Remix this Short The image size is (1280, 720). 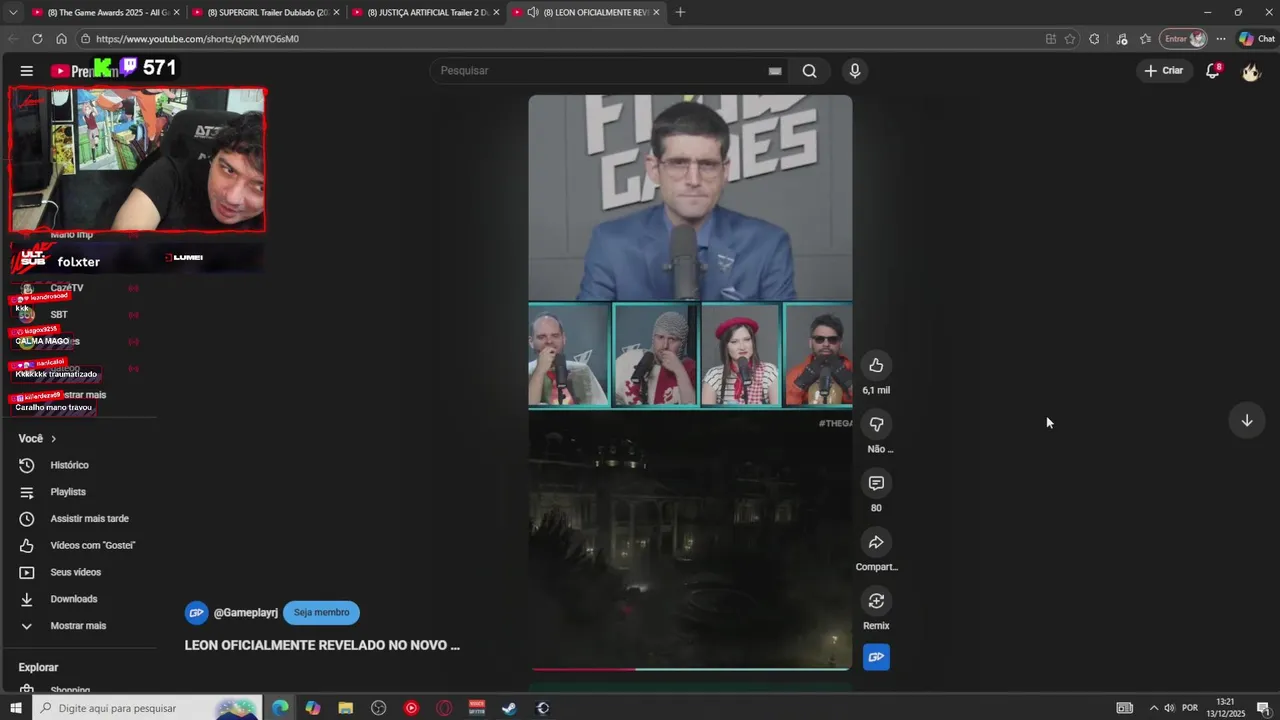pyautogui.click(x=876, y=601)
